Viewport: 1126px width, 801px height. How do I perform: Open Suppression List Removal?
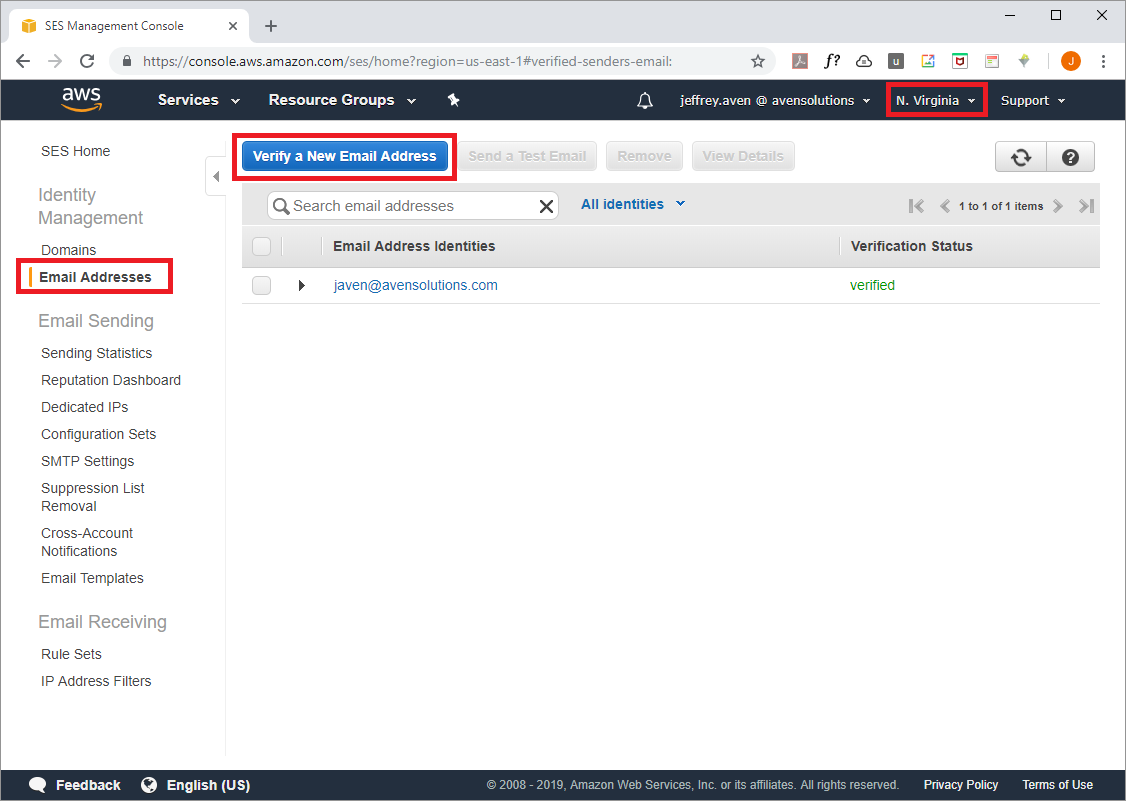tap(93, 497)
